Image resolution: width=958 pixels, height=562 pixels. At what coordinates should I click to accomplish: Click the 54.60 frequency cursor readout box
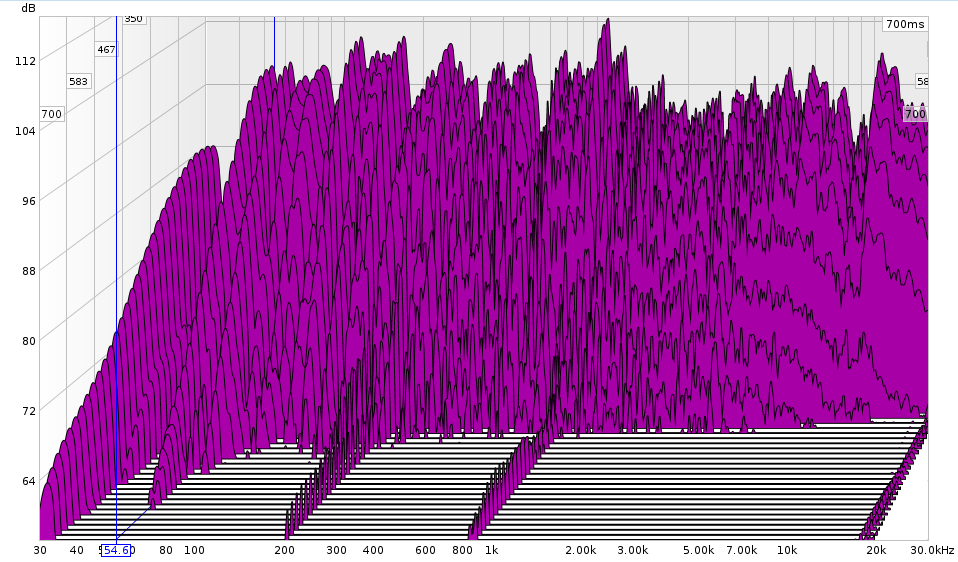[x=116, y=550]
